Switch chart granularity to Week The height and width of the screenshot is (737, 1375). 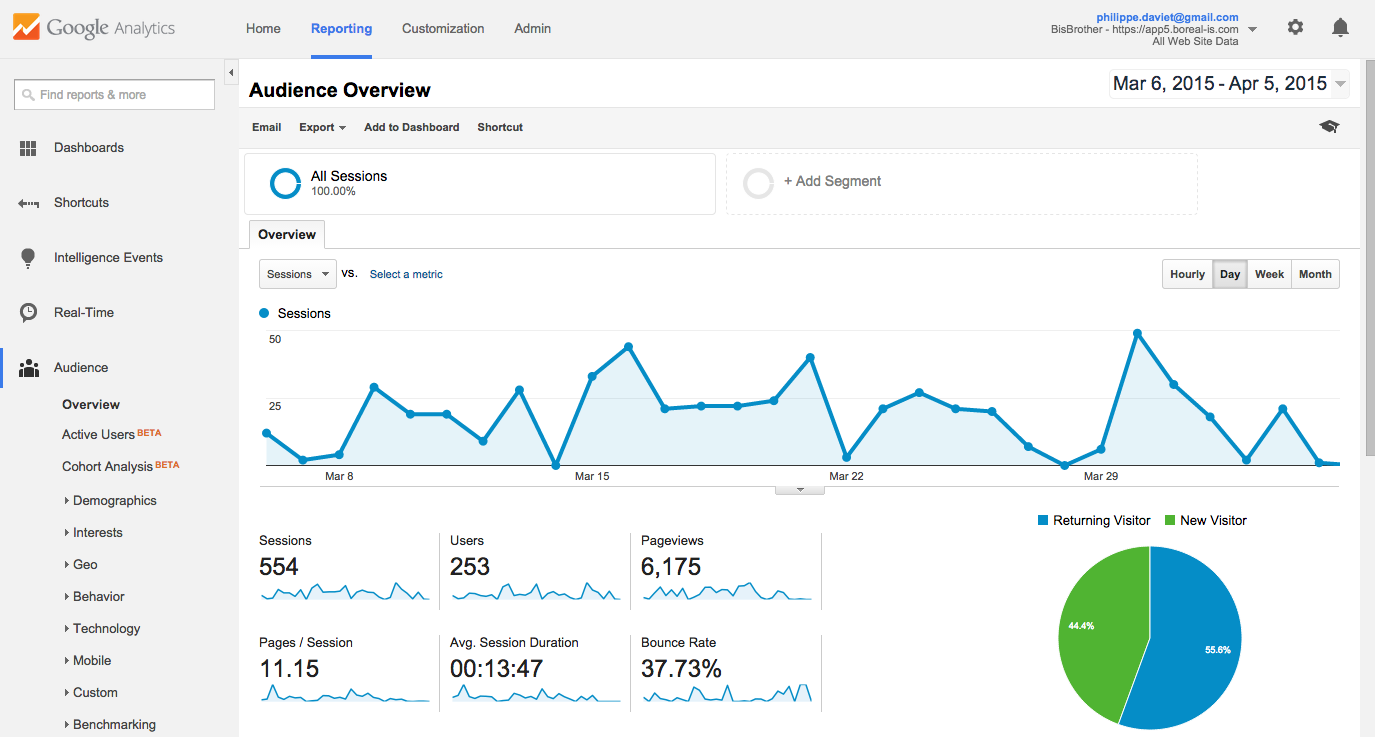(1269, 274)
